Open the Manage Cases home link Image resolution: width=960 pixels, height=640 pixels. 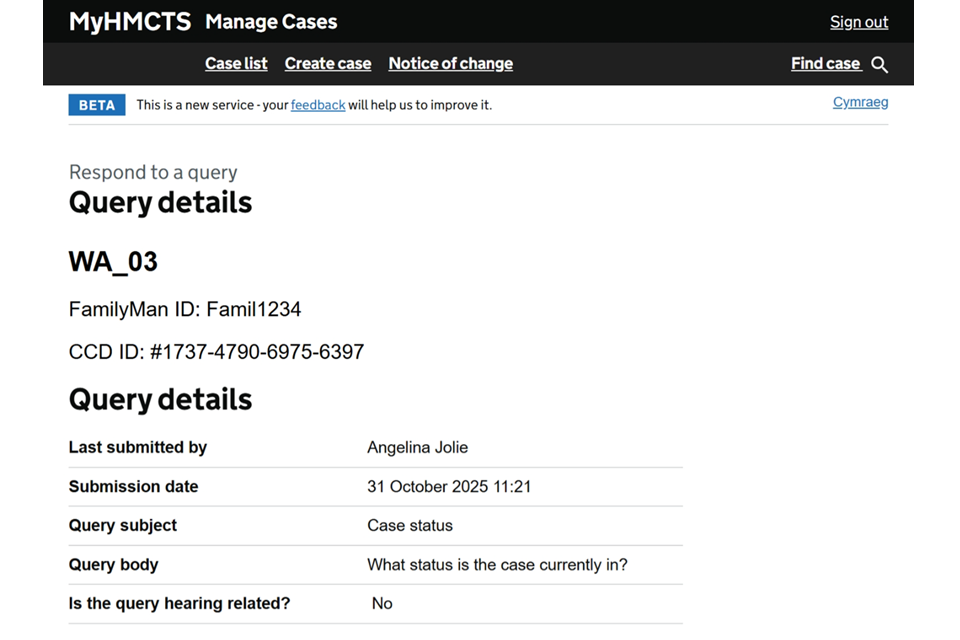click(271, 22)
